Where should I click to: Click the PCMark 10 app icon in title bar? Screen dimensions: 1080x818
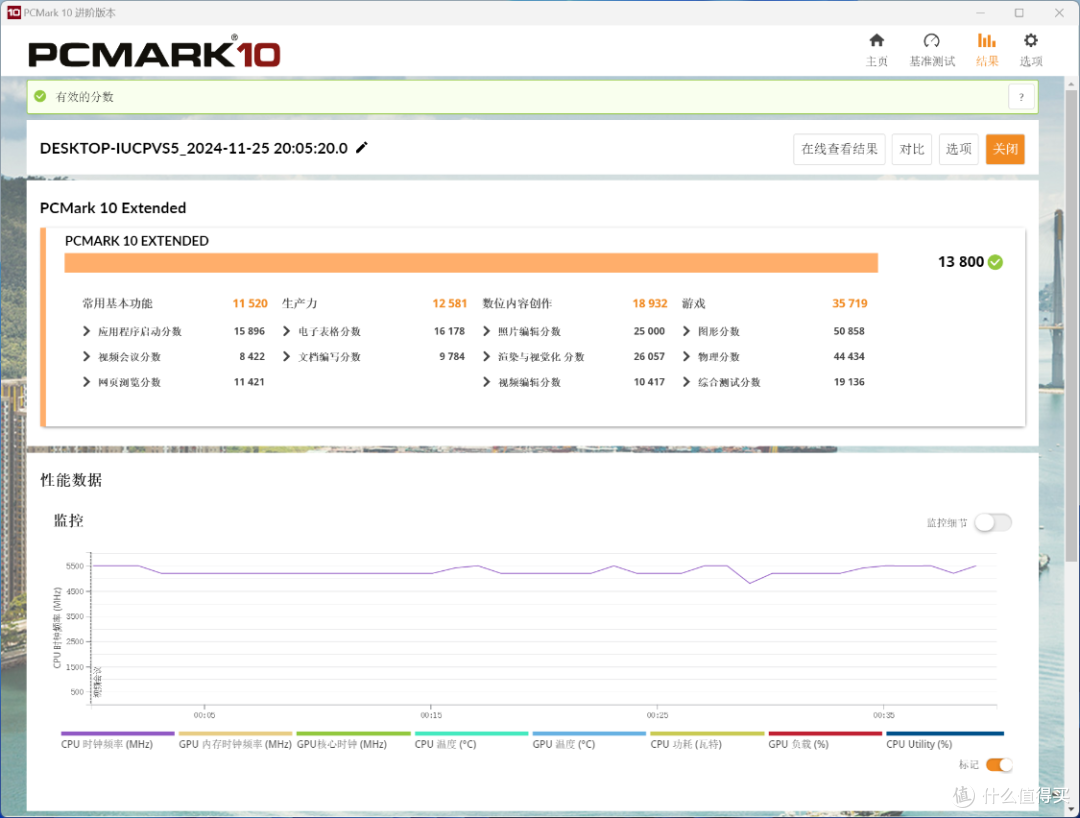[13, 12]
